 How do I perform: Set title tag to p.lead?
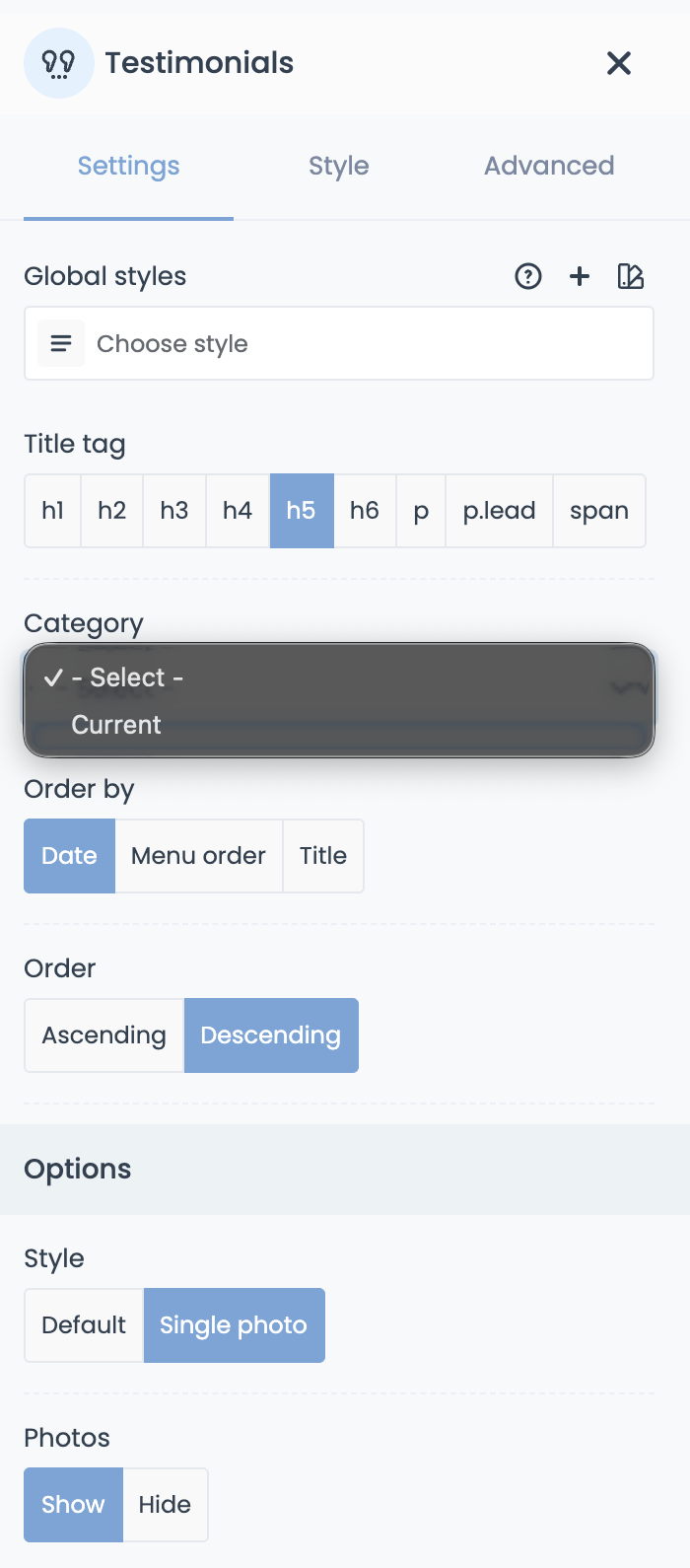tap(499, 511)
